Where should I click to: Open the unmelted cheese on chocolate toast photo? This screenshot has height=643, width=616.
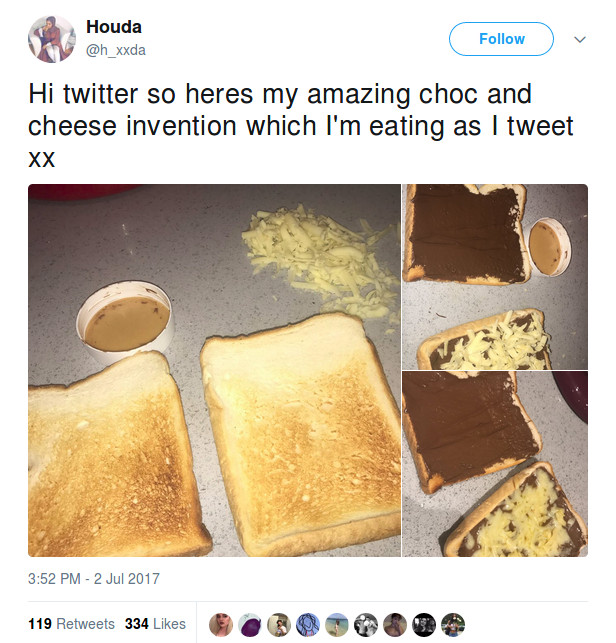(x=495, y=277)
